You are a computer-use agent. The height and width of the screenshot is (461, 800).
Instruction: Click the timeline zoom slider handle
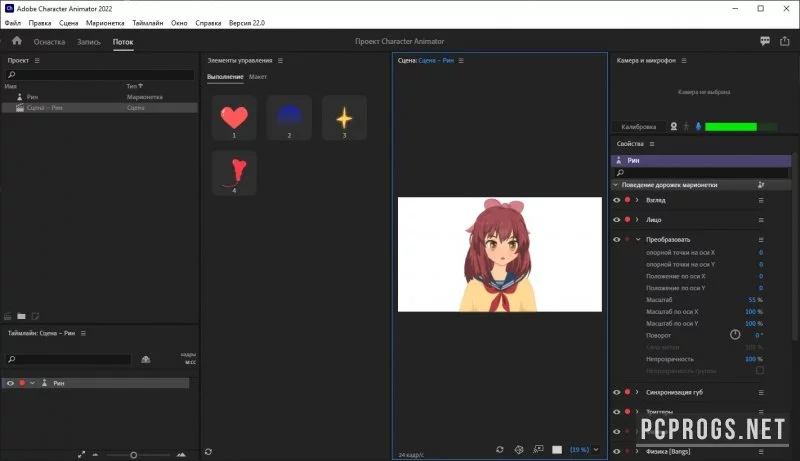tap(134, 454)
